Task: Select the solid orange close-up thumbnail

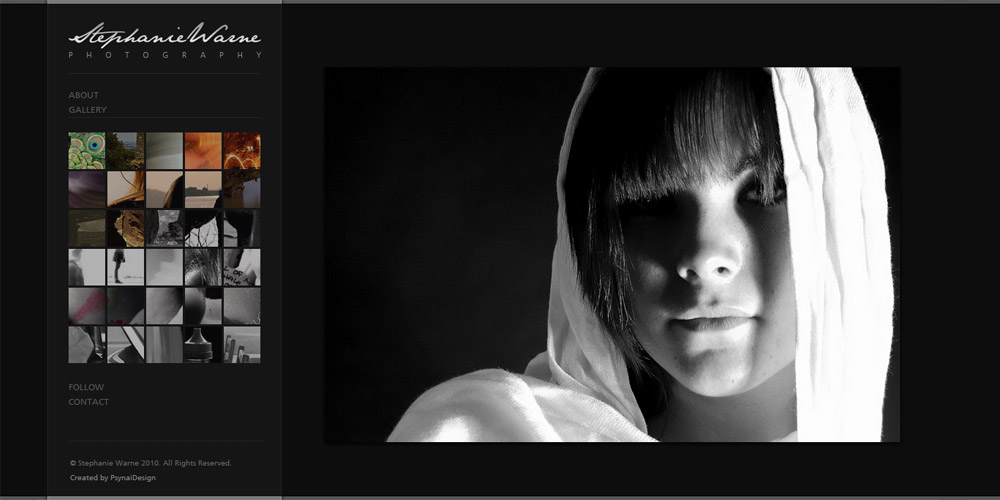Action: tap(203, 151)
